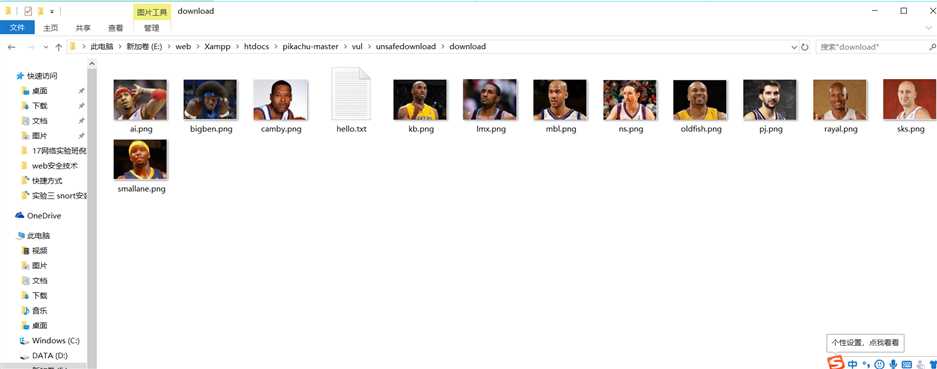Navigate to Xampp in the address path

(217, 46)
